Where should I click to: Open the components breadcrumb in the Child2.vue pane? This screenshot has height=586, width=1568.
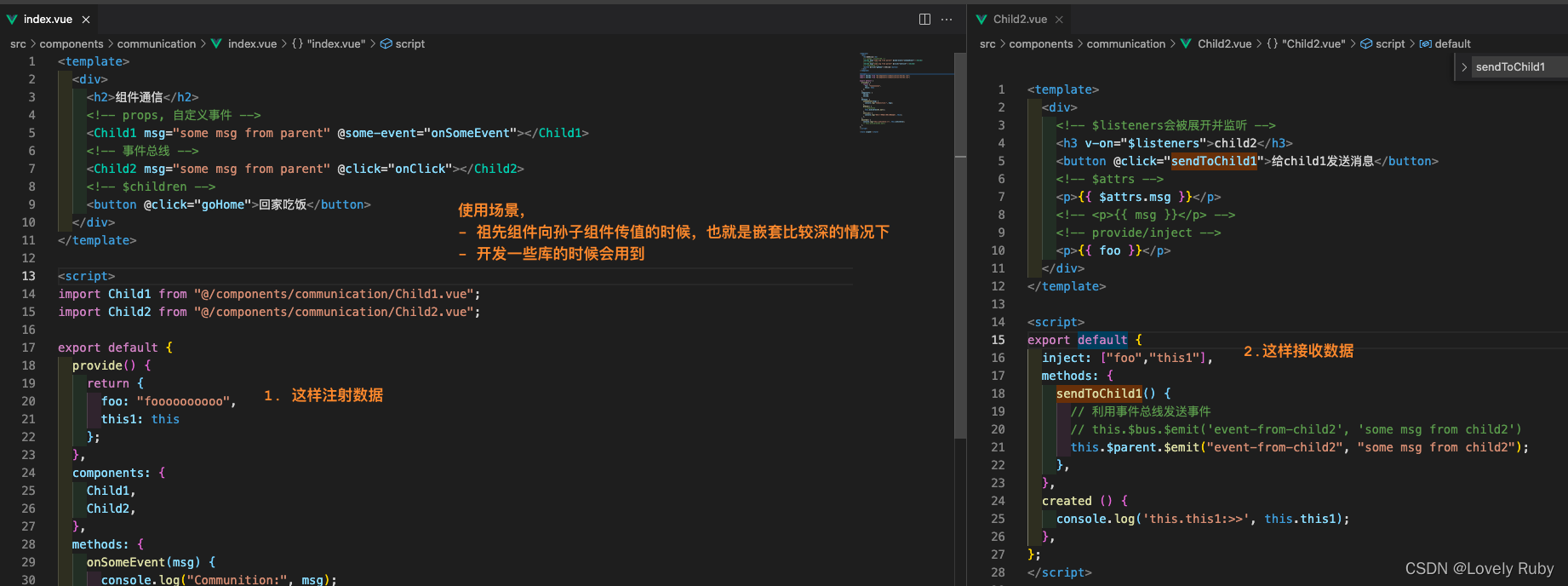pyautogui.click(x=1041, y=43)
